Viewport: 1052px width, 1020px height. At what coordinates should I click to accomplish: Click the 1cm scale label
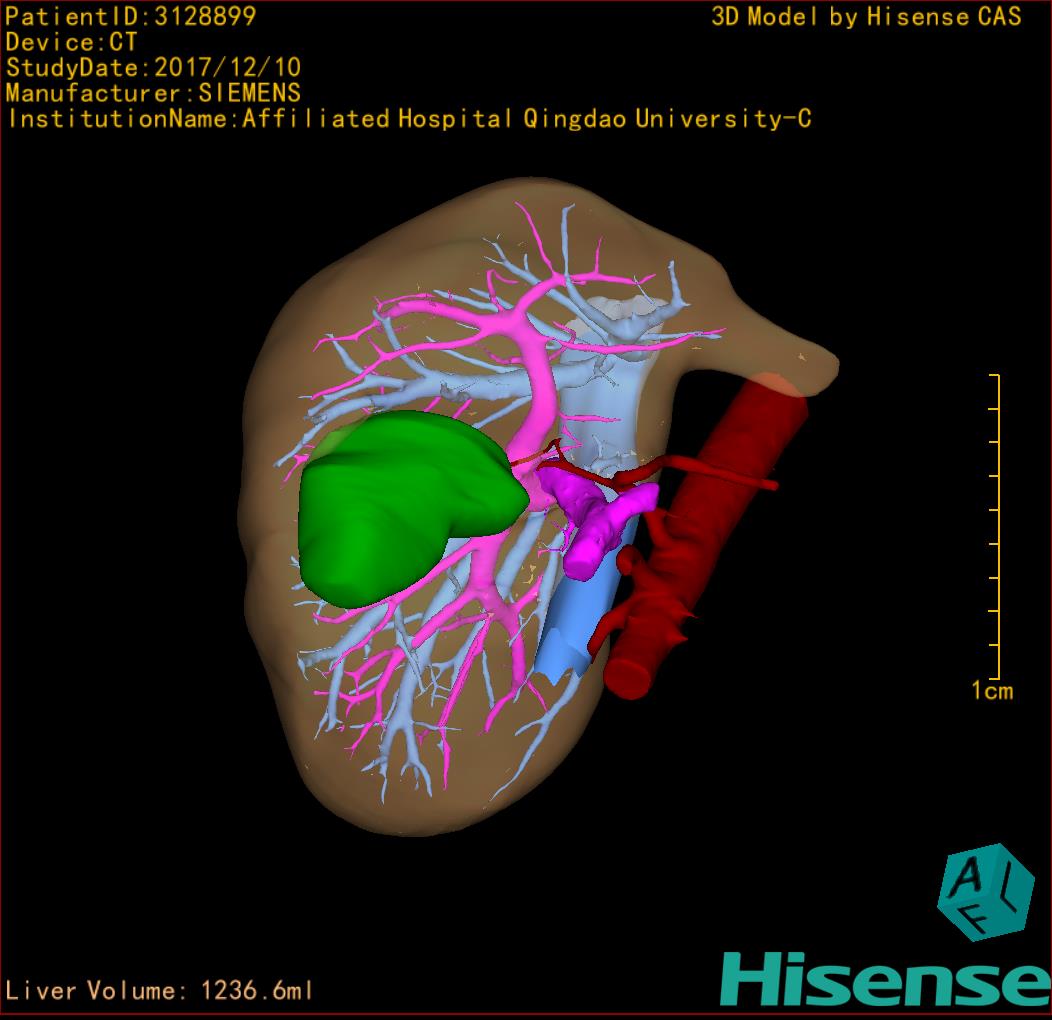click(x=991, y=690)
